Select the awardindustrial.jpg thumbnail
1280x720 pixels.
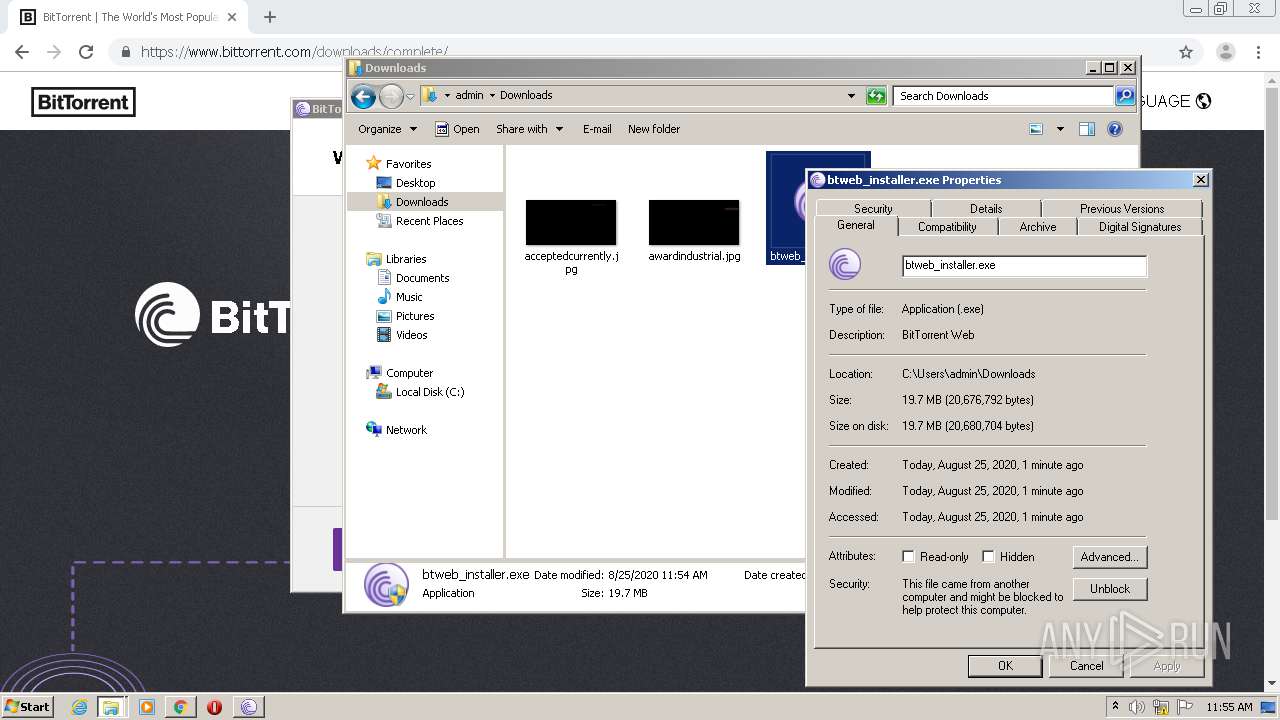click(x=694, y=222)
